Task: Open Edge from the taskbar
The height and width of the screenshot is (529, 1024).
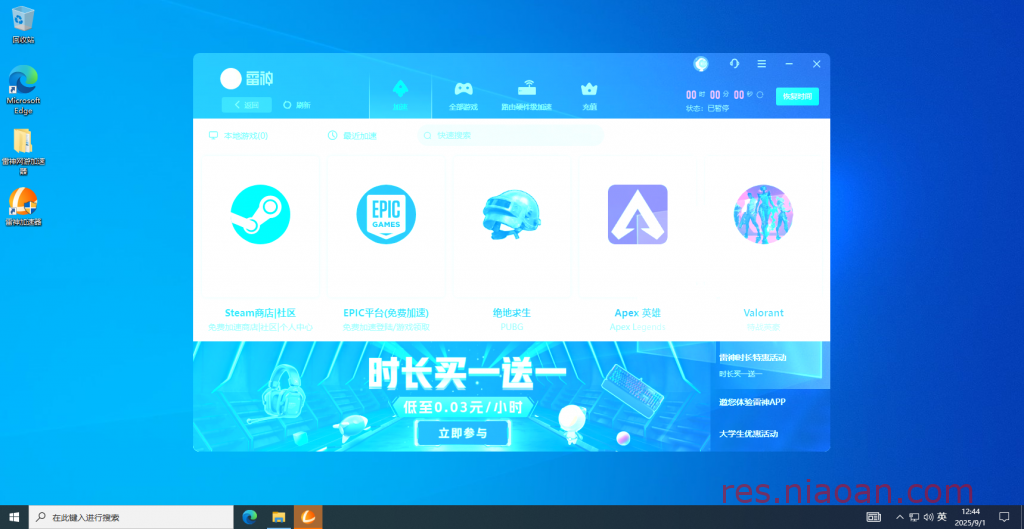Action: [x=249, y=517]
